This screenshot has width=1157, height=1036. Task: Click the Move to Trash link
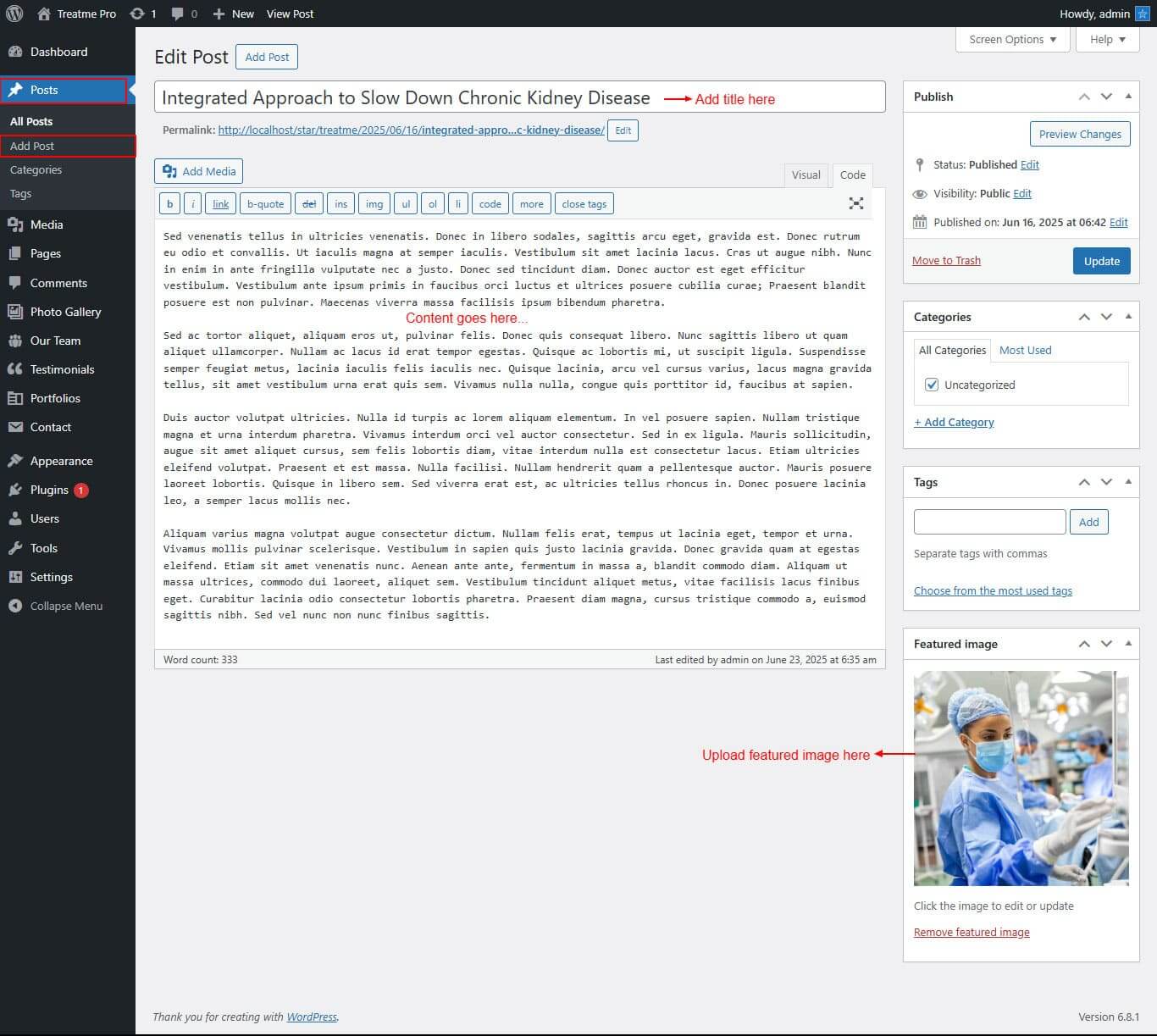pos(946,260)
